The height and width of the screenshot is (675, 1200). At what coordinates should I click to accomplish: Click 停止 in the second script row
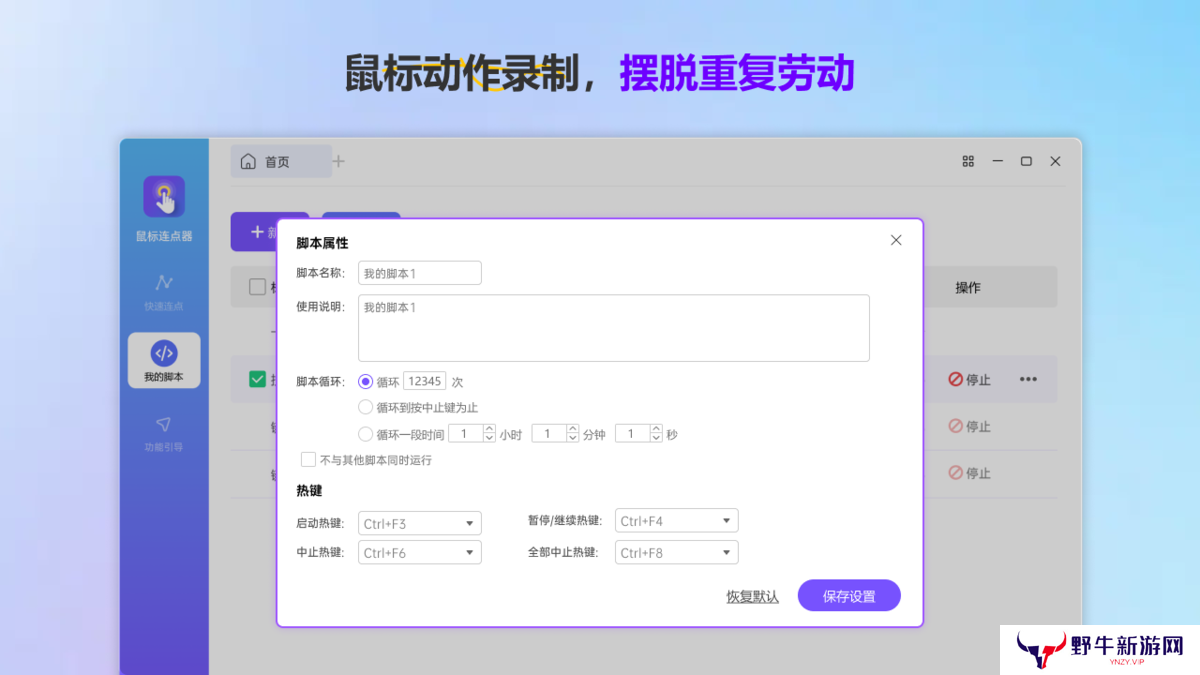(x=970, y=426)
